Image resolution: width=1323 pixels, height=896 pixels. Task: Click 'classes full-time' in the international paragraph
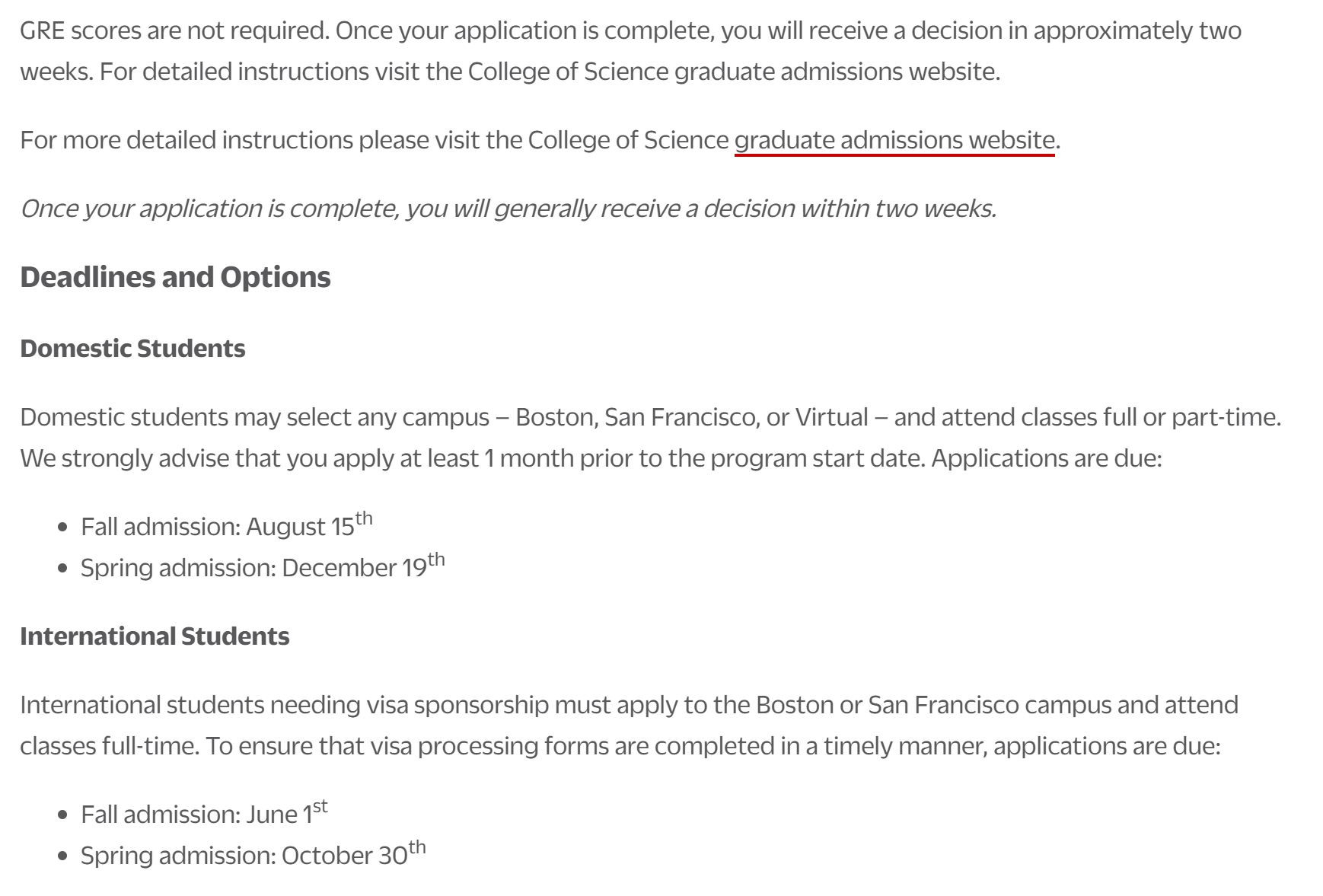click(109, 746)
